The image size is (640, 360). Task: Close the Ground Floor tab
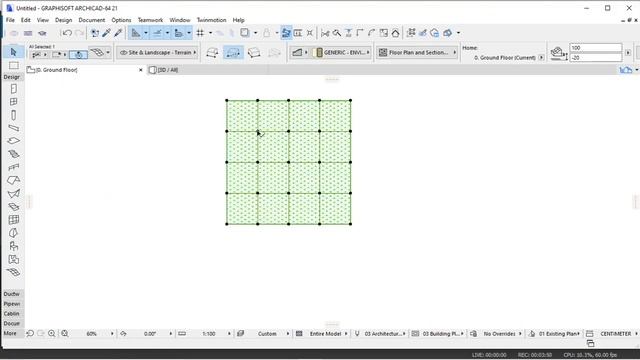[x=141, y=70]
